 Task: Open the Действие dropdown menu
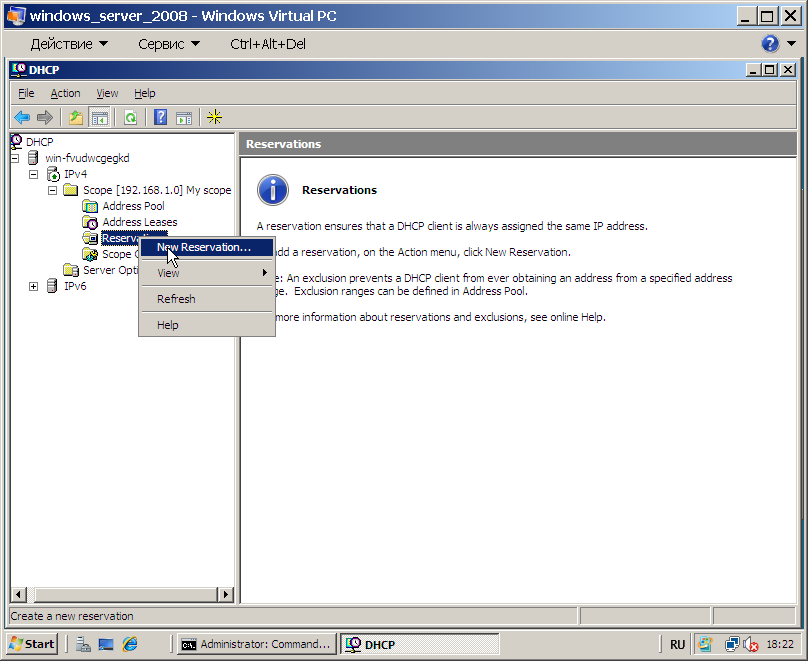click(x=69, y=44)
